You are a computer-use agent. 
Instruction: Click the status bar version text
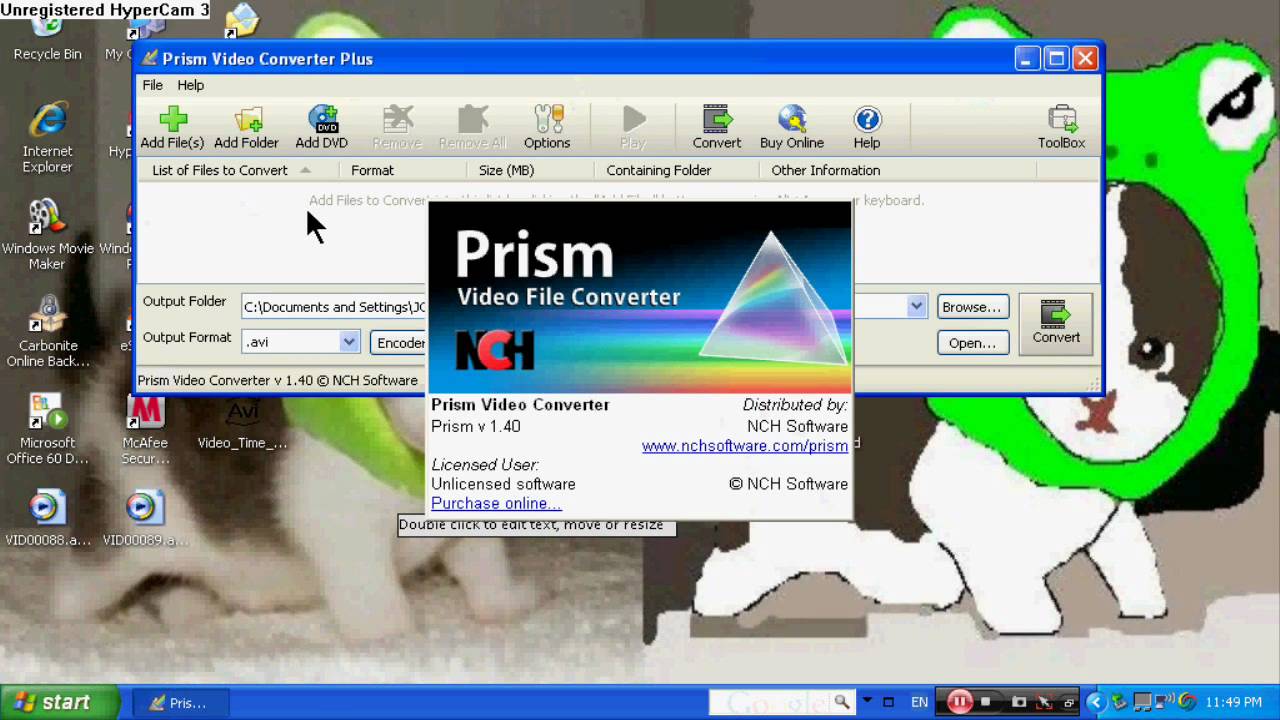click(278, 380)
